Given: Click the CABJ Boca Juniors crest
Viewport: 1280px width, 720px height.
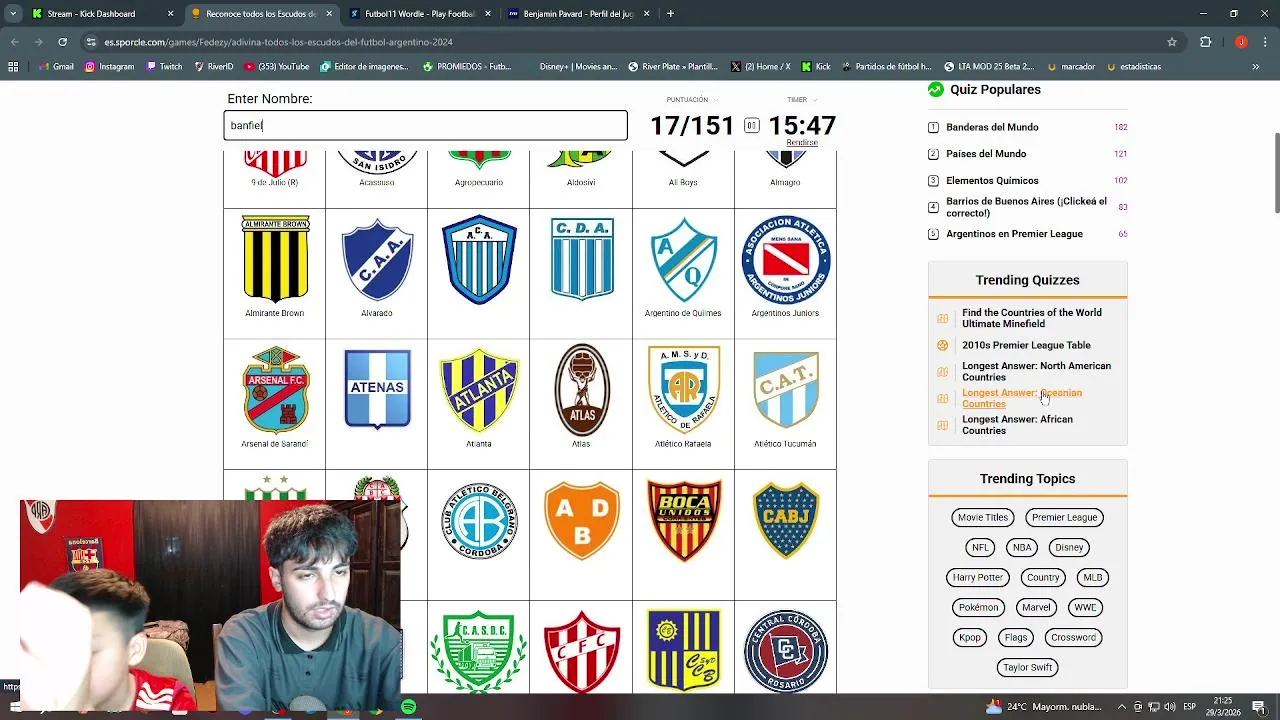Looking at the screenshot, I should click(x=786, y=520).
